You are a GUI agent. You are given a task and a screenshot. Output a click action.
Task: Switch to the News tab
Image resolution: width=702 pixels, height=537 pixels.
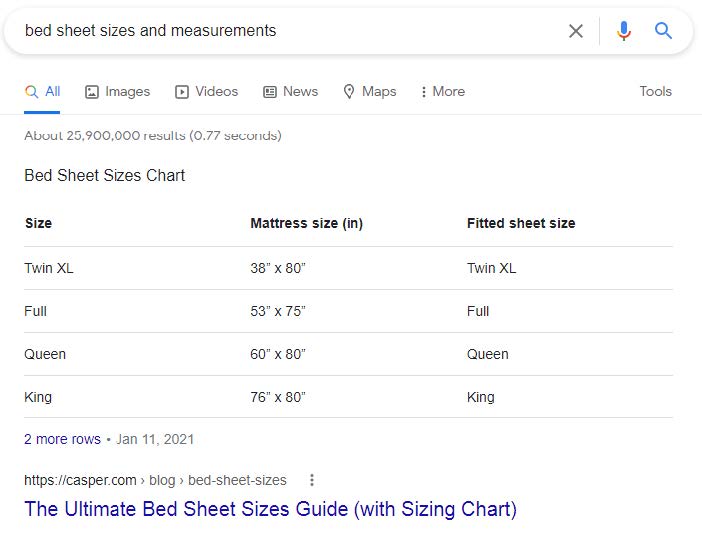[x=291, y=91]
